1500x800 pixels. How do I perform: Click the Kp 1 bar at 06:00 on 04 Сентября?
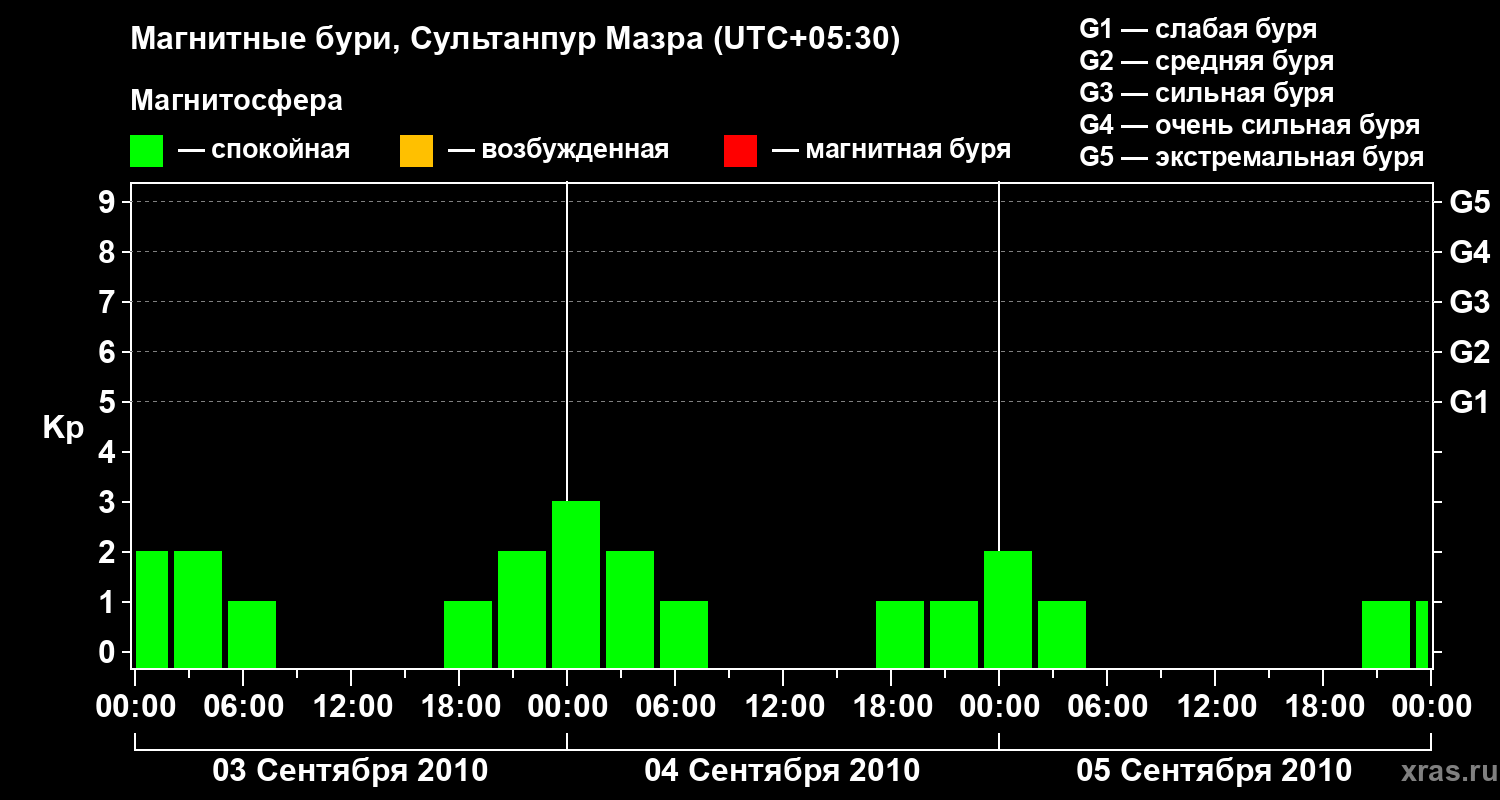[684, 634]
